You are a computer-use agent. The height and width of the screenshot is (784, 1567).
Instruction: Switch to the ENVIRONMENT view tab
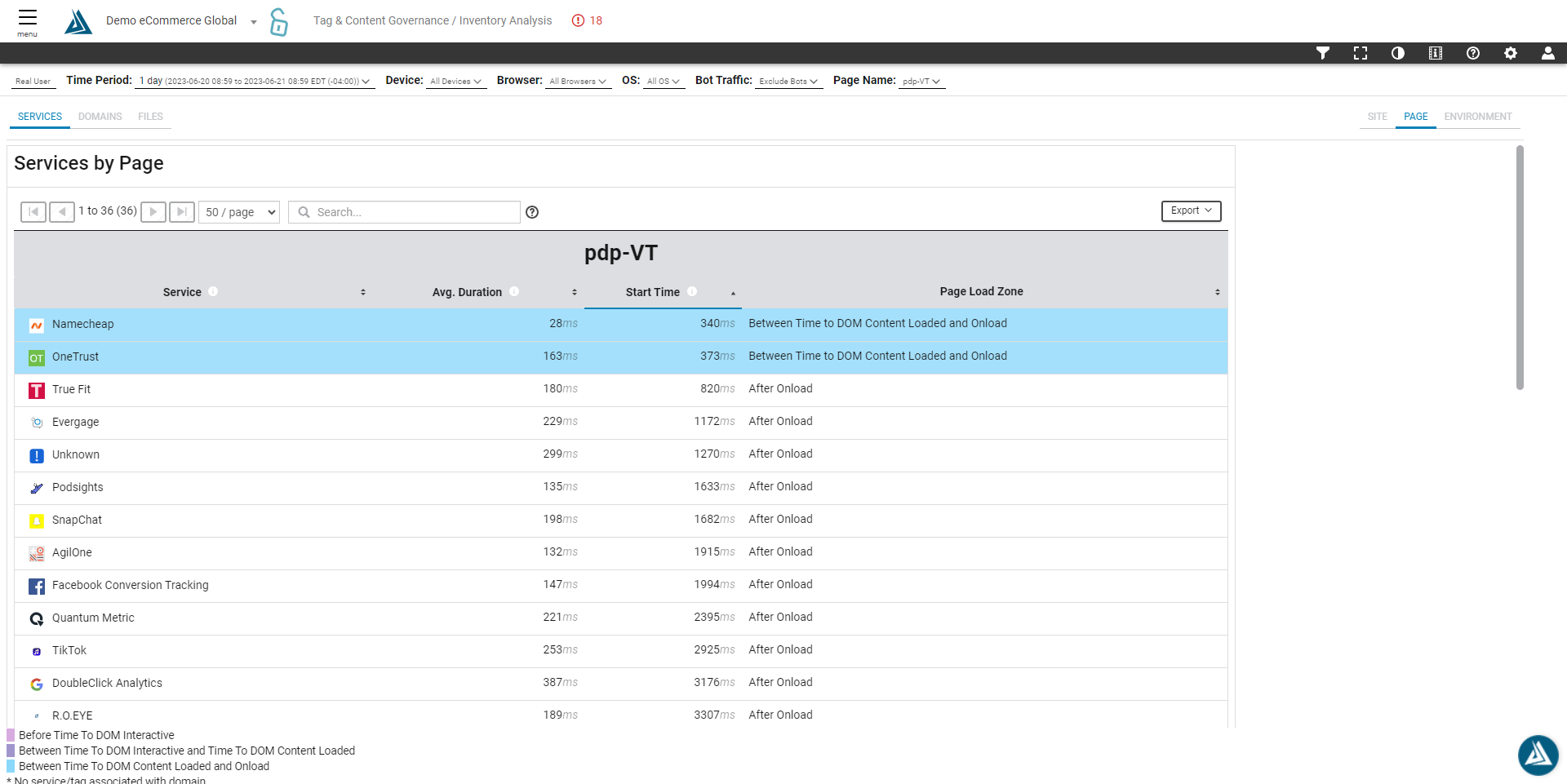1478,117
